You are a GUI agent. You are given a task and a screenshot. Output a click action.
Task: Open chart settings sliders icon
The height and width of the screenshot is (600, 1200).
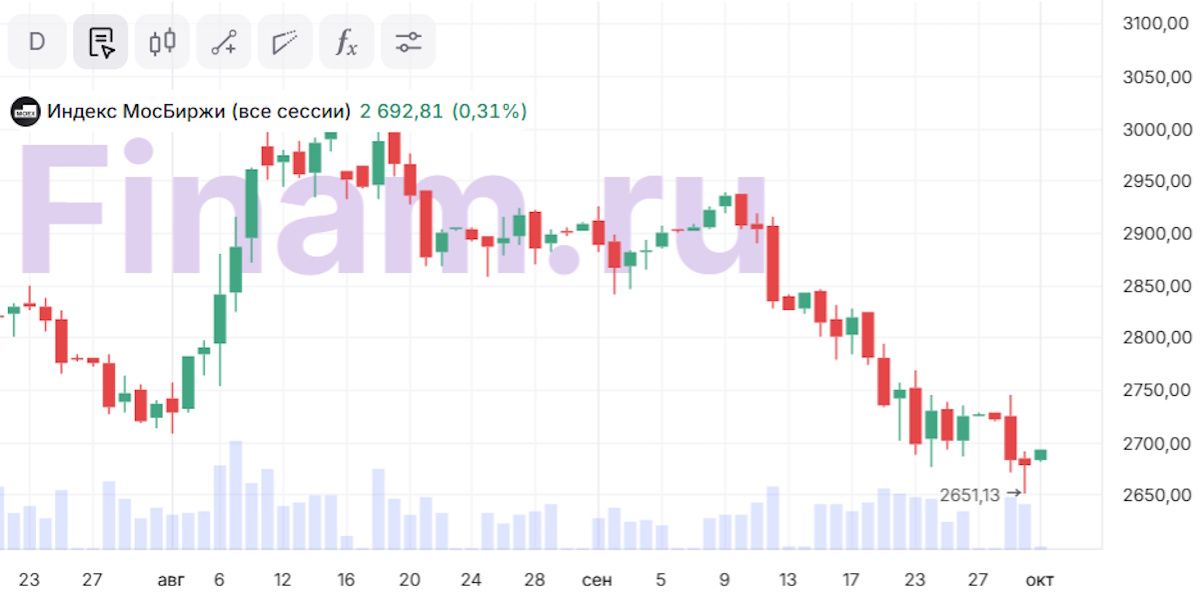coord(408,42)
